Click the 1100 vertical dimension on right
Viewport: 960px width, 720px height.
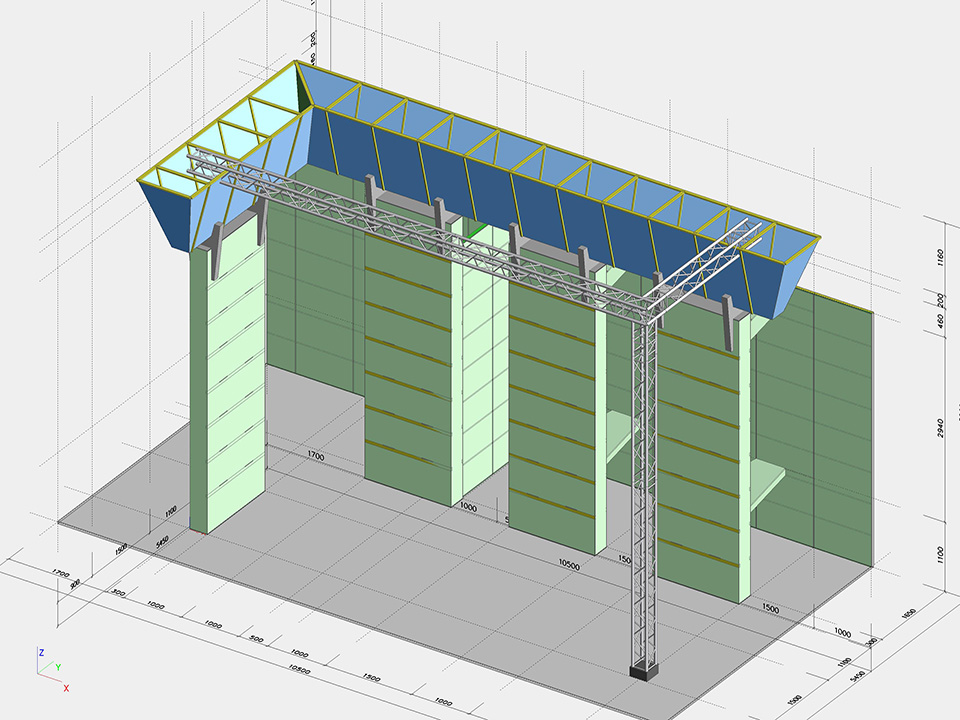click(x=941, y=555)
